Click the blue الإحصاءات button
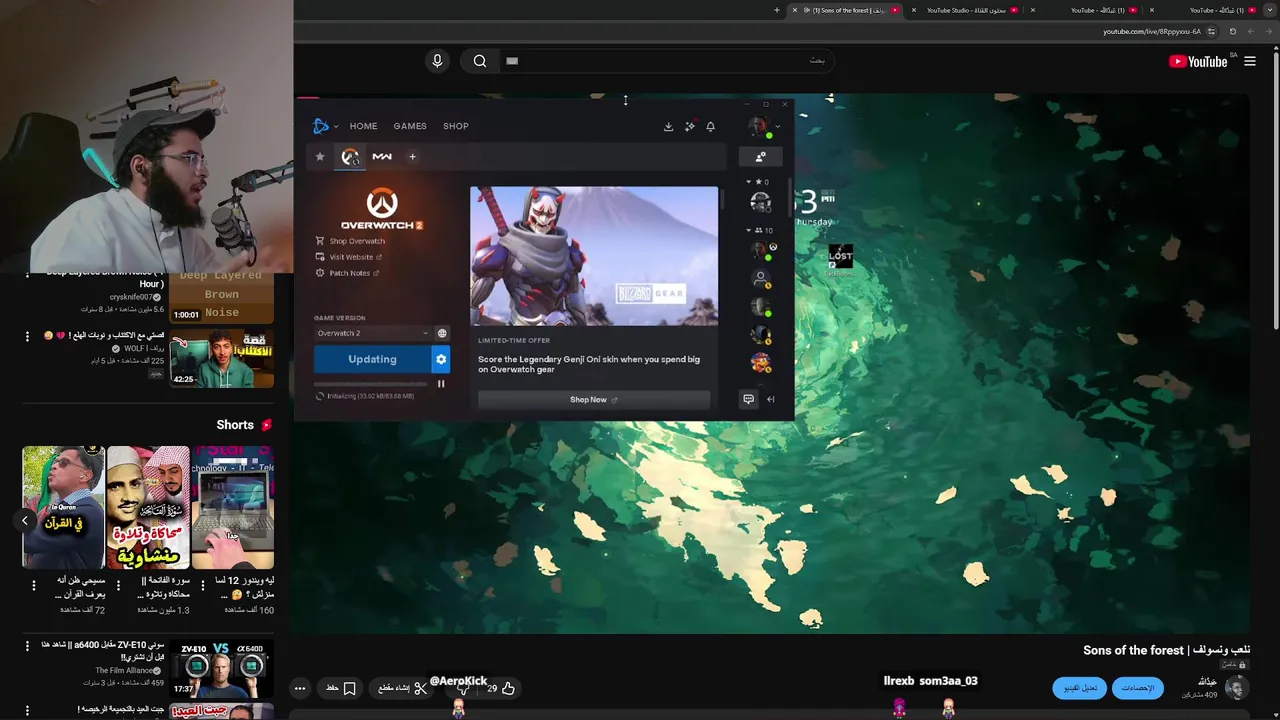 (1137, 688)
